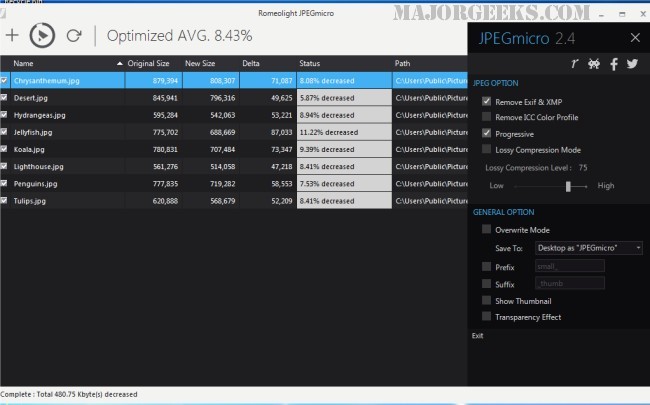The image size is (650, 405).
Task: Start optimization with the play button
Action: point(42,35)
